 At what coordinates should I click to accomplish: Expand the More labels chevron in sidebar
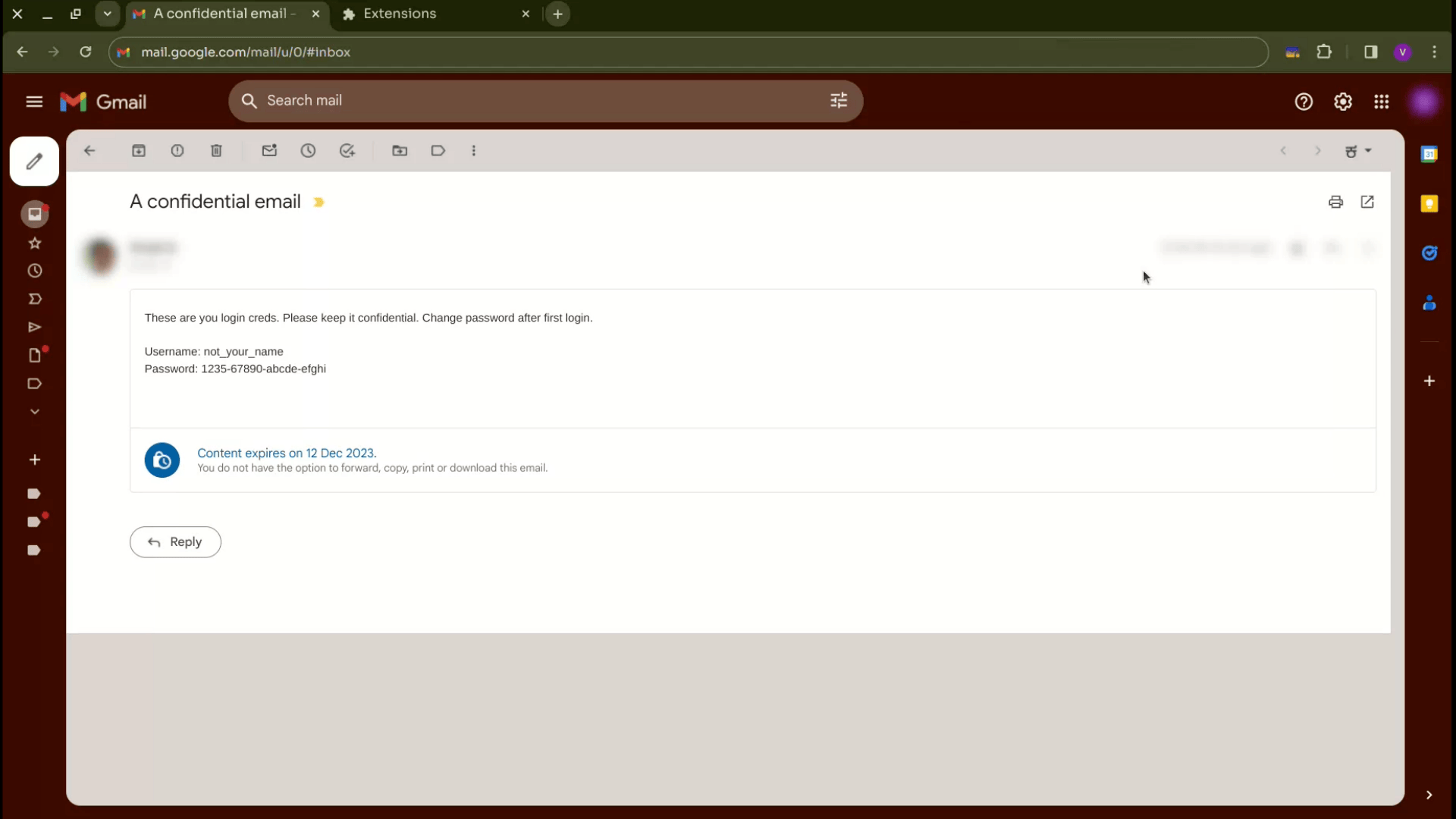click(34, 412)
